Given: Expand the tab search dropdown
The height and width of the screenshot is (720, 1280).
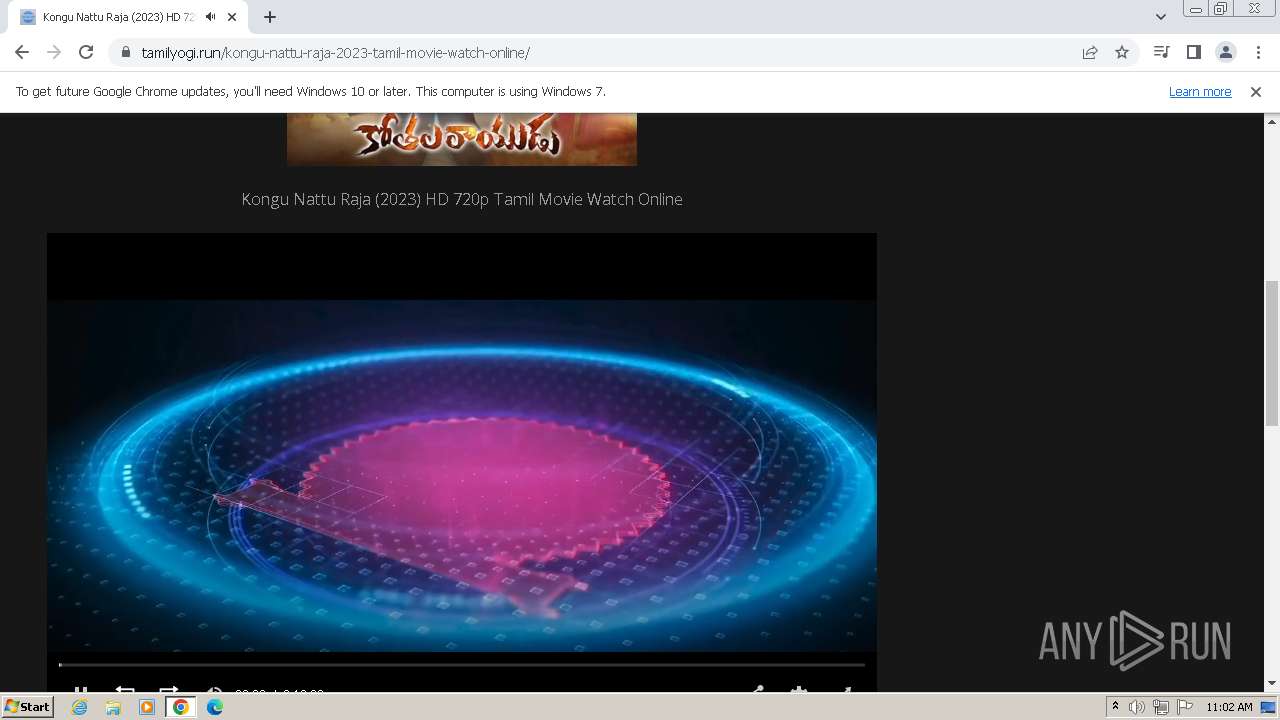Looking at the screenshot, I should (x=1160, y=17).
